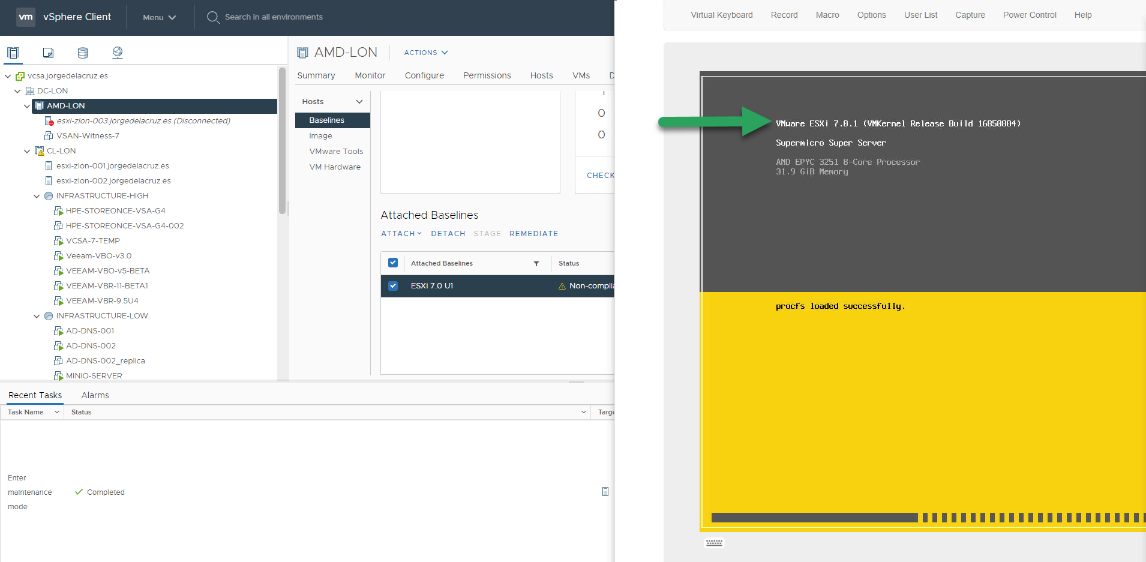Switch to the Monitor tab
1146x562 pixels.
tap(370, 75)
